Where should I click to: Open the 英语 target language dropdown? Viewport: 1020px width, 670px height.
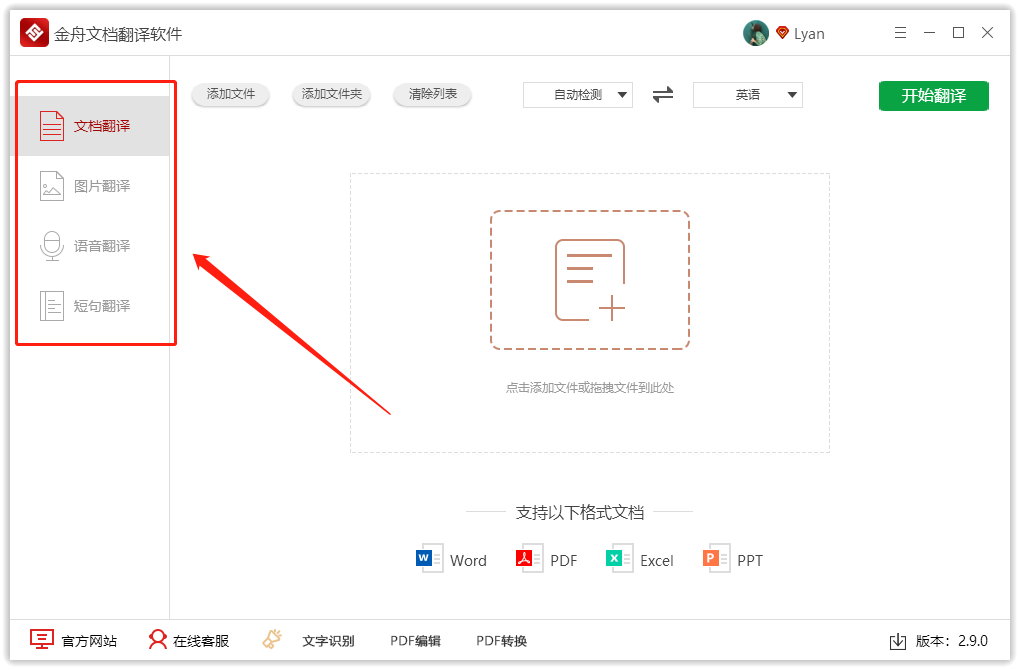(x=747, y=94)
